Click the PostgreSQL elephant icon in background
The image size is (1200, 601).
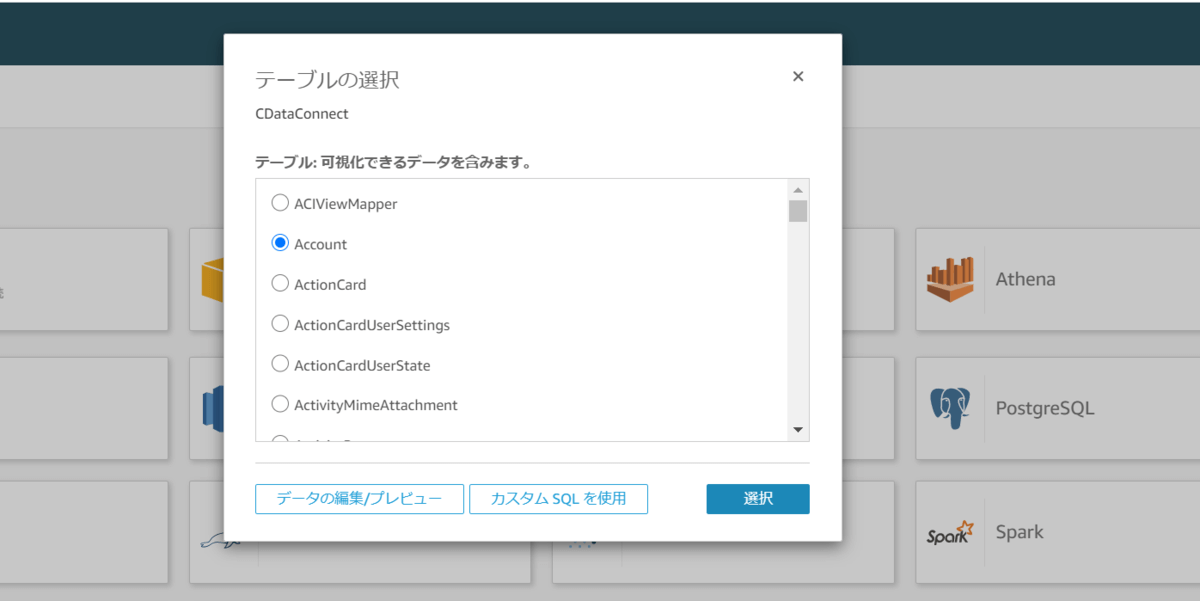click(x=950, y=408)
